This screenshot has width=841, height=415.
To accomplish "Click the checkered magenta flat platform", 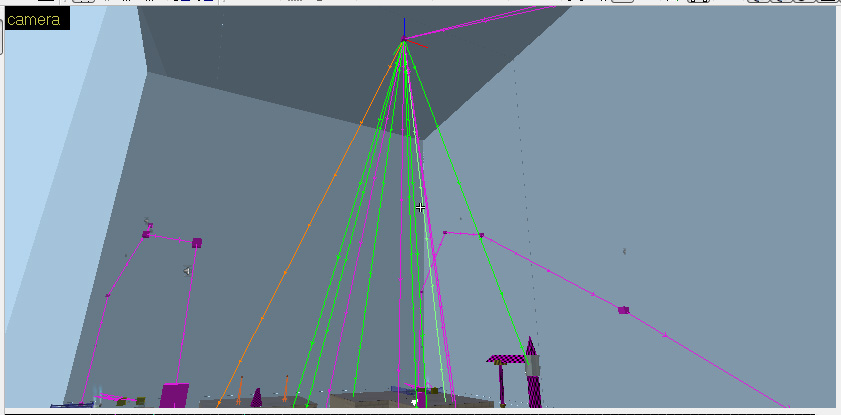I will coord(506,358).
